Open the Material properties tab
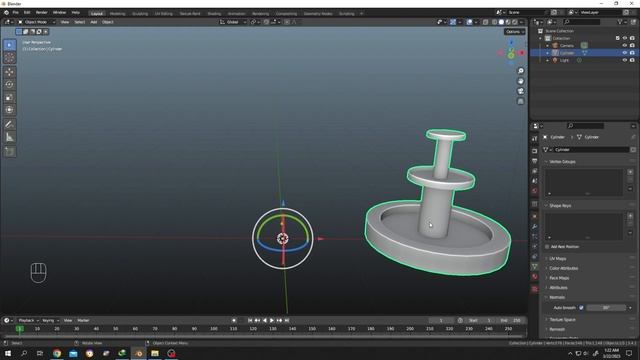This screenshot has height=360, width=640. pos(534,277)
